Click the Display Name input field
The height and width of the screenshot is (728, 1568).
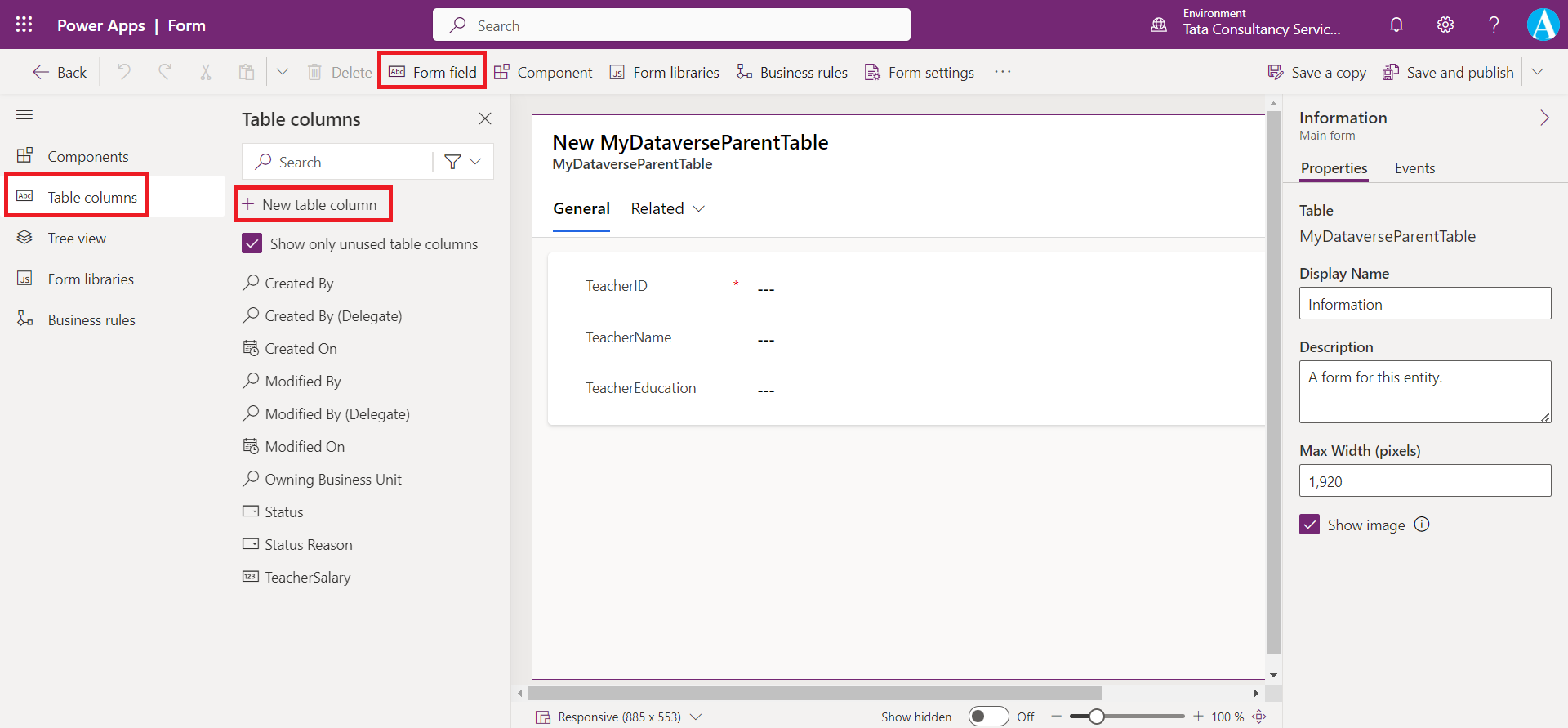click(1425, 305)
